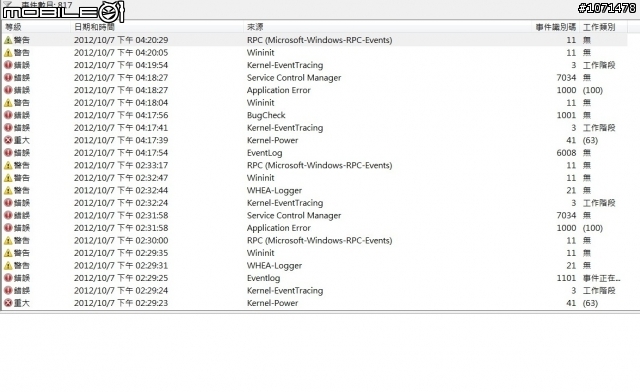640x392 pixels.
Task: Click 警告 level label at 04:18:04
Action: pyautogui.click(x=22, y=102)
